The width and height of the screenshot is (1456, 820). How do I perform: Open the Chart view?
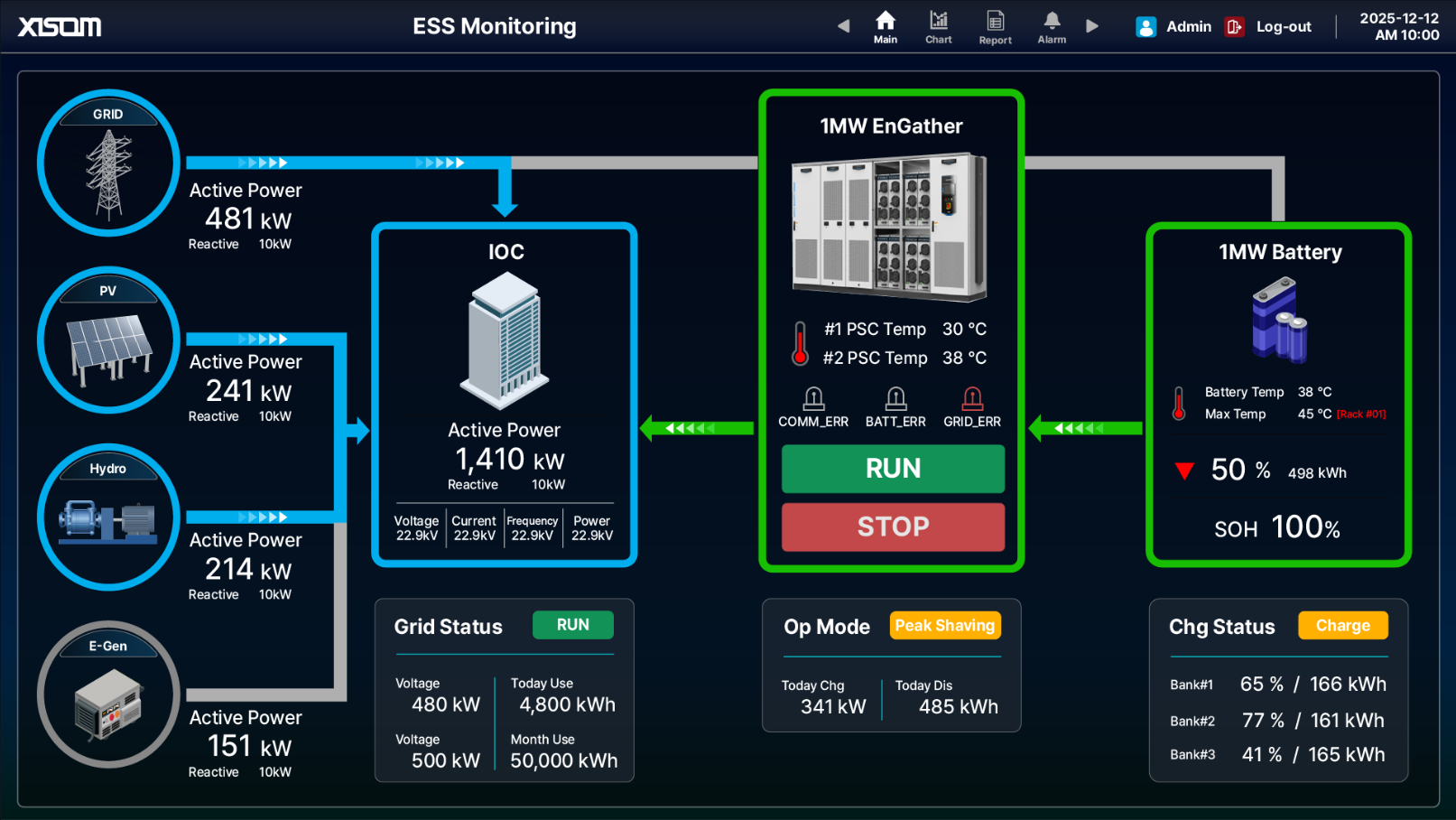tap(938, 26)
